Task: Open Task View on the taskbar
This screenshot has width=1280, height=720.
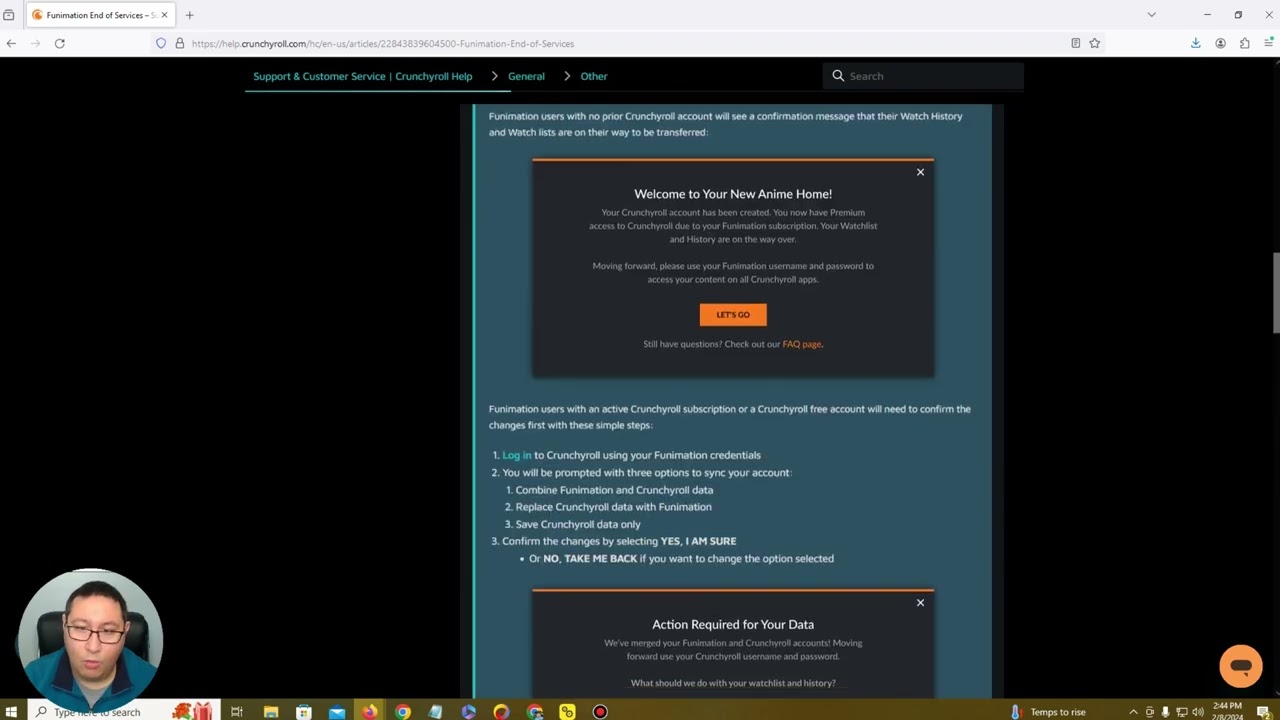Action: (237, 712)
